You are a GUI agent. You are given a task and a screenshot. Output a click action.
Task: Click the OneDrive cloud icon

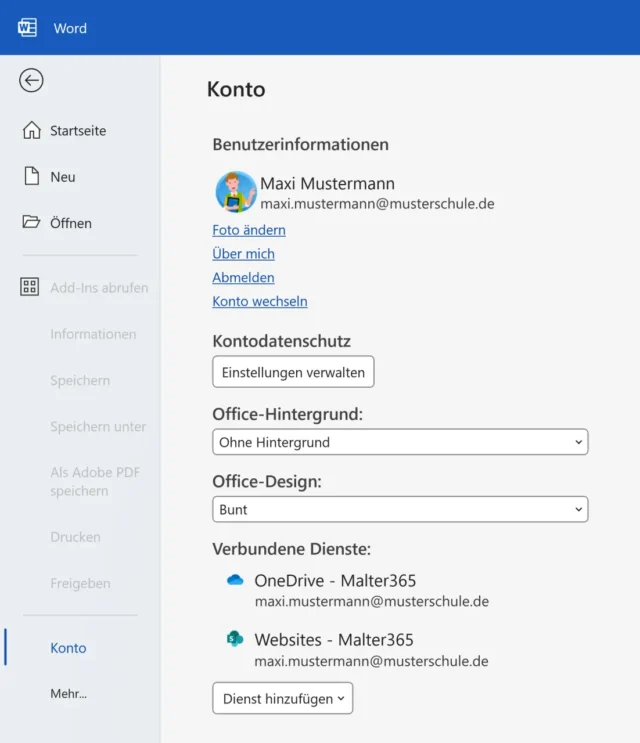pyautogui.click(x=235, y=581)
